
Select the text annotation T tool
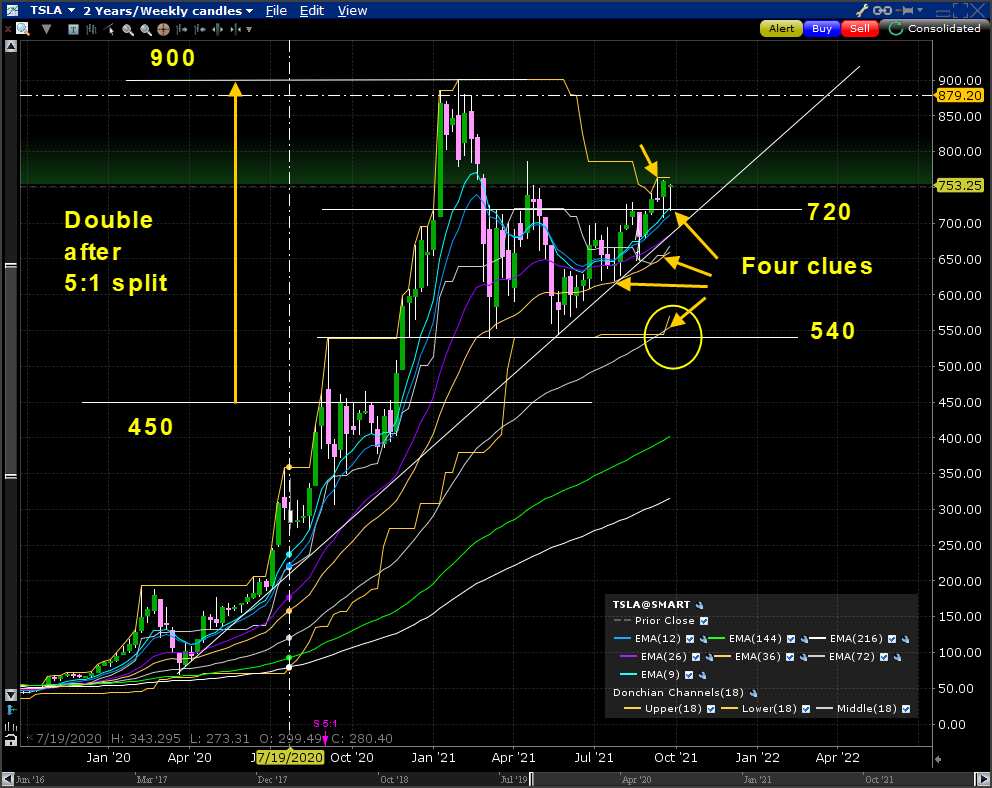(x=73, y=29)
